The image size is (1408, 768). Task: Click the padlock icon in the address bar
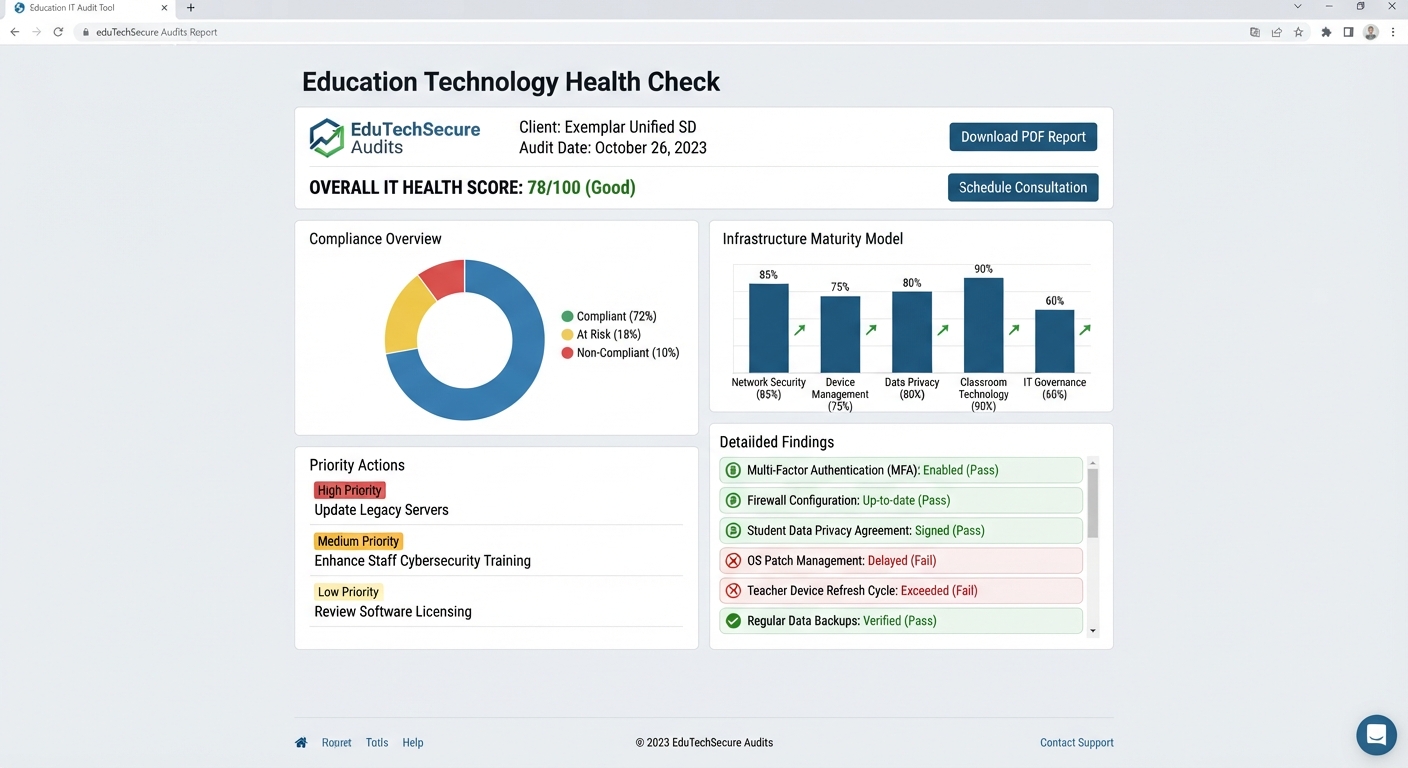(x=86, y=32)
